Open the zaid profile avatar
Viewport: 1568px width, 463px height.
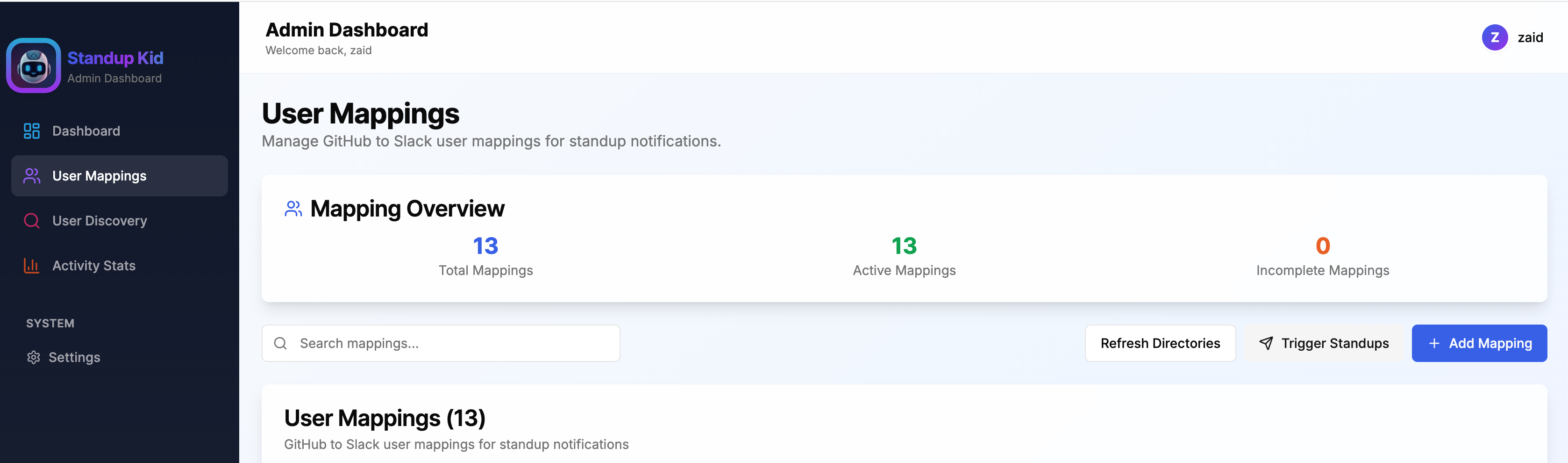(x=1496, y=37)
